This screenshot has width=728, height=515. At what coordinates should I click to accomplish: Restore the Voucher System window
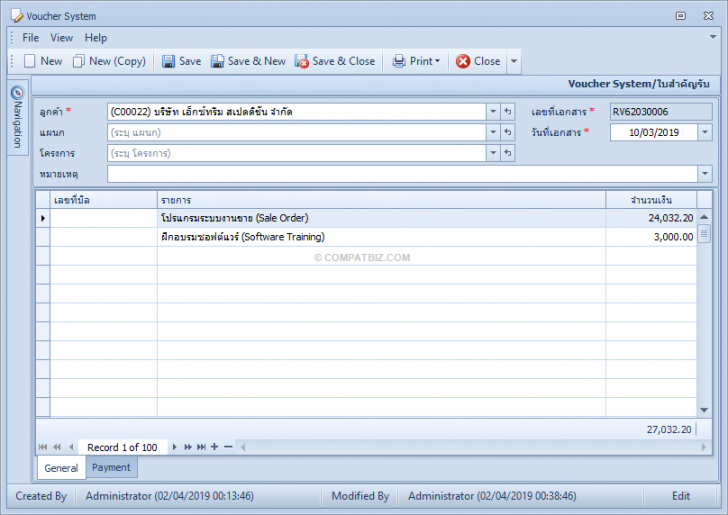[x=681, y=16]
